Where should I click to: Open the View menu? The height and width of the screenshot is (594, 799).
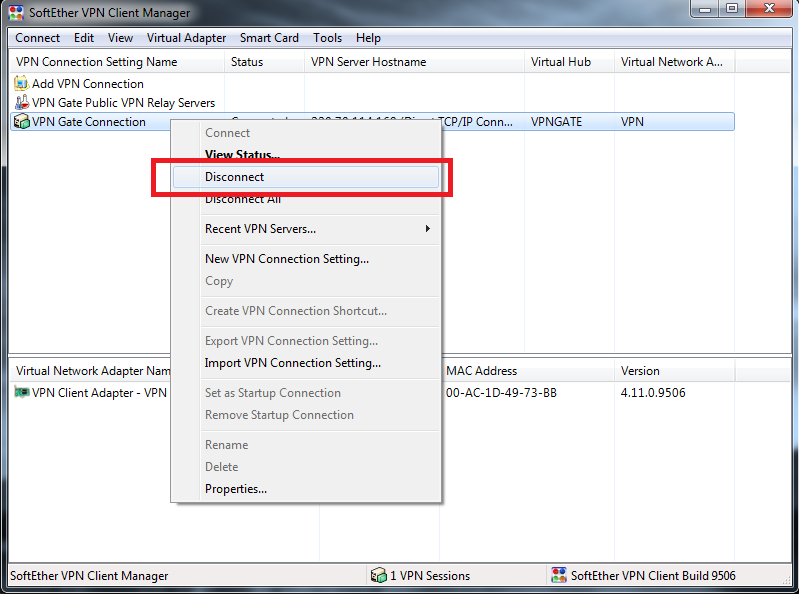[120, 38]
